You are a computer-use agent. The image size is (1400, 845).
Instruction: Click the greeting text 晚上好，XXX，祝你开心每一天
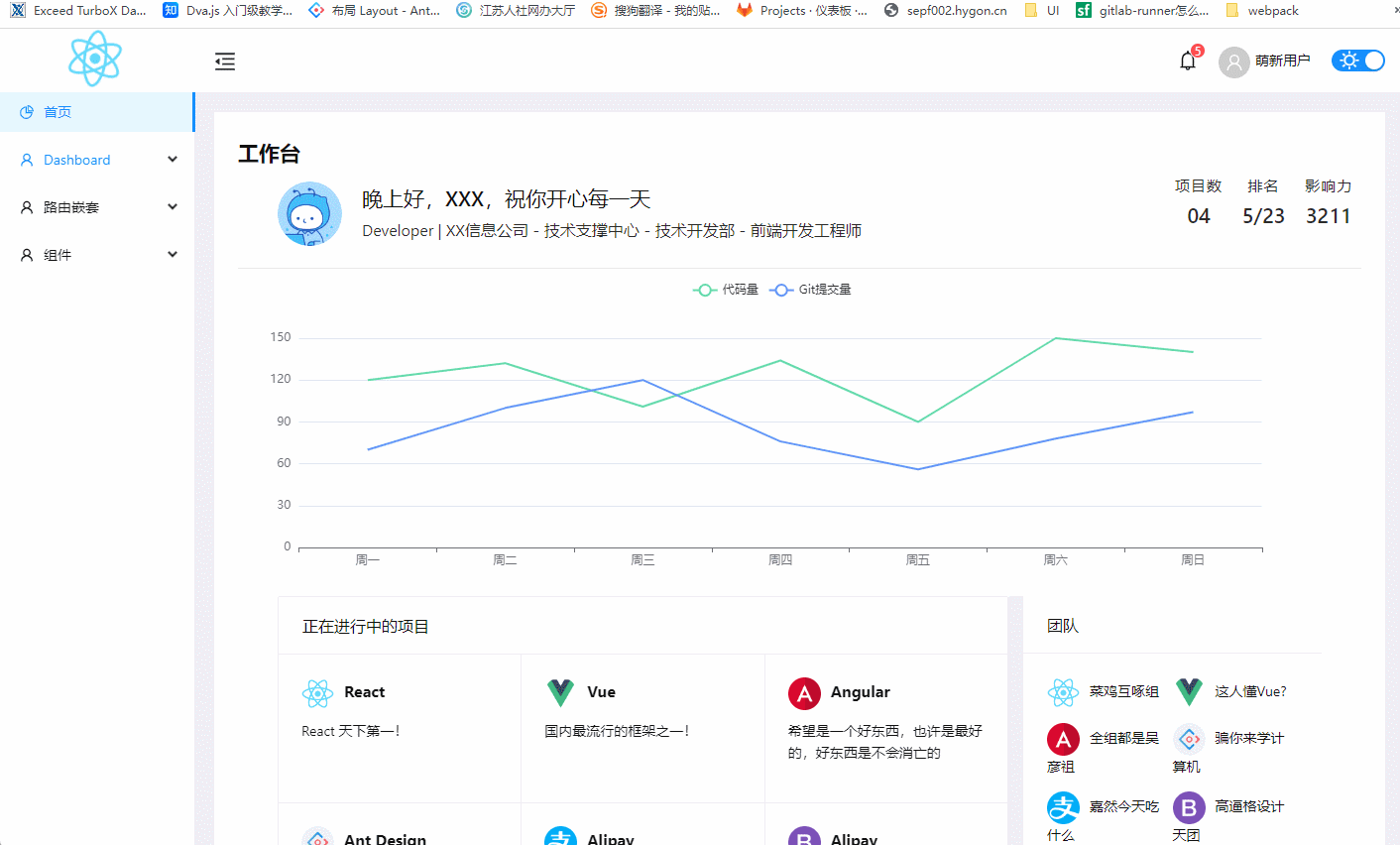click(507, 199)
